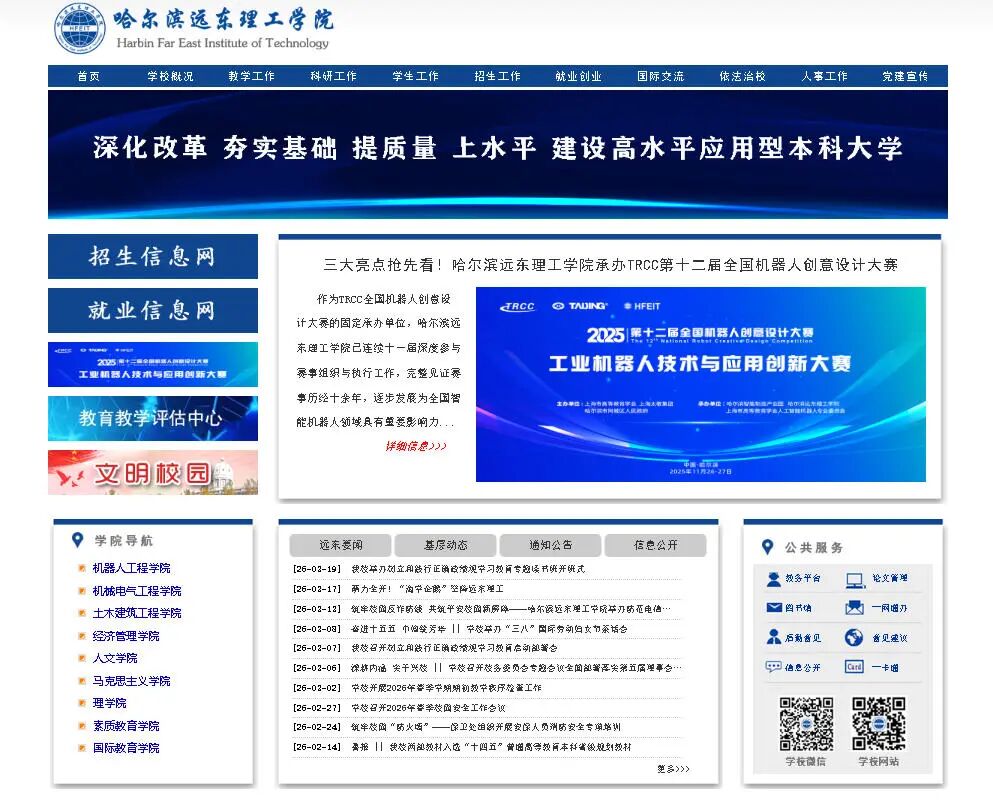The image size is (993, 801).
Task: Select the globe icon for 意见建议
Action: click(854, 637)
